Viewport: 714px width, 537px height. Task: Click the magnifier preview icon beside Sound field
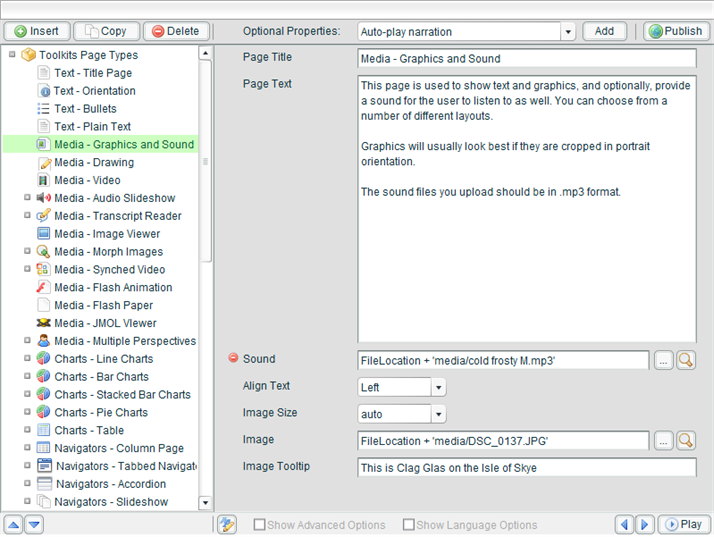pyautogui.click(x=686, y=360)
